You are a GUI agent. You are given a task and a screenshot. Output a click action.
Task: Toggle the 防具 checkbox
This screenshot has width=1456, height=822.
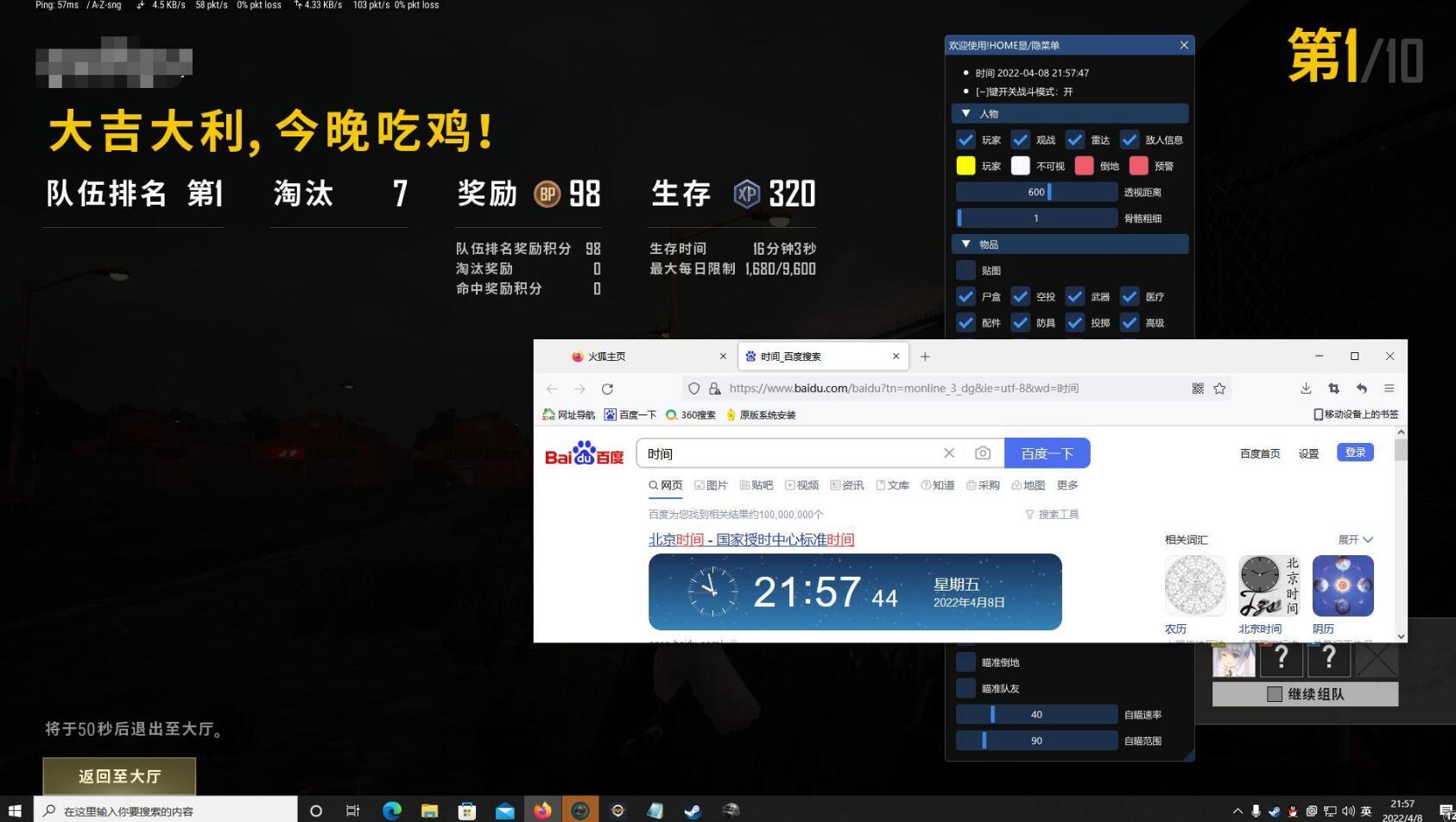1021,323
